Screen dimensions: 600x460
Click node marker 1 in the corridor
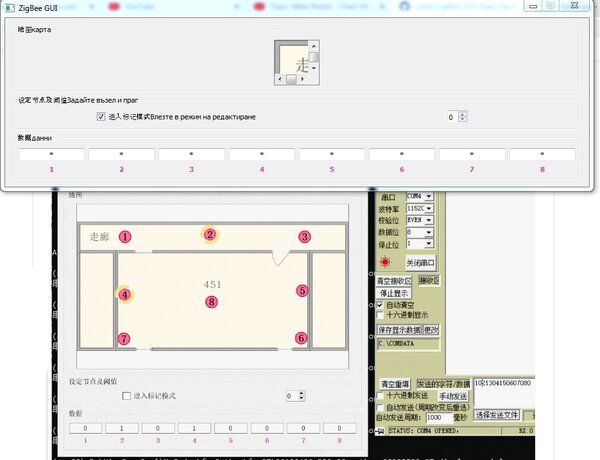pyautogui.click(x=125, y=237)
